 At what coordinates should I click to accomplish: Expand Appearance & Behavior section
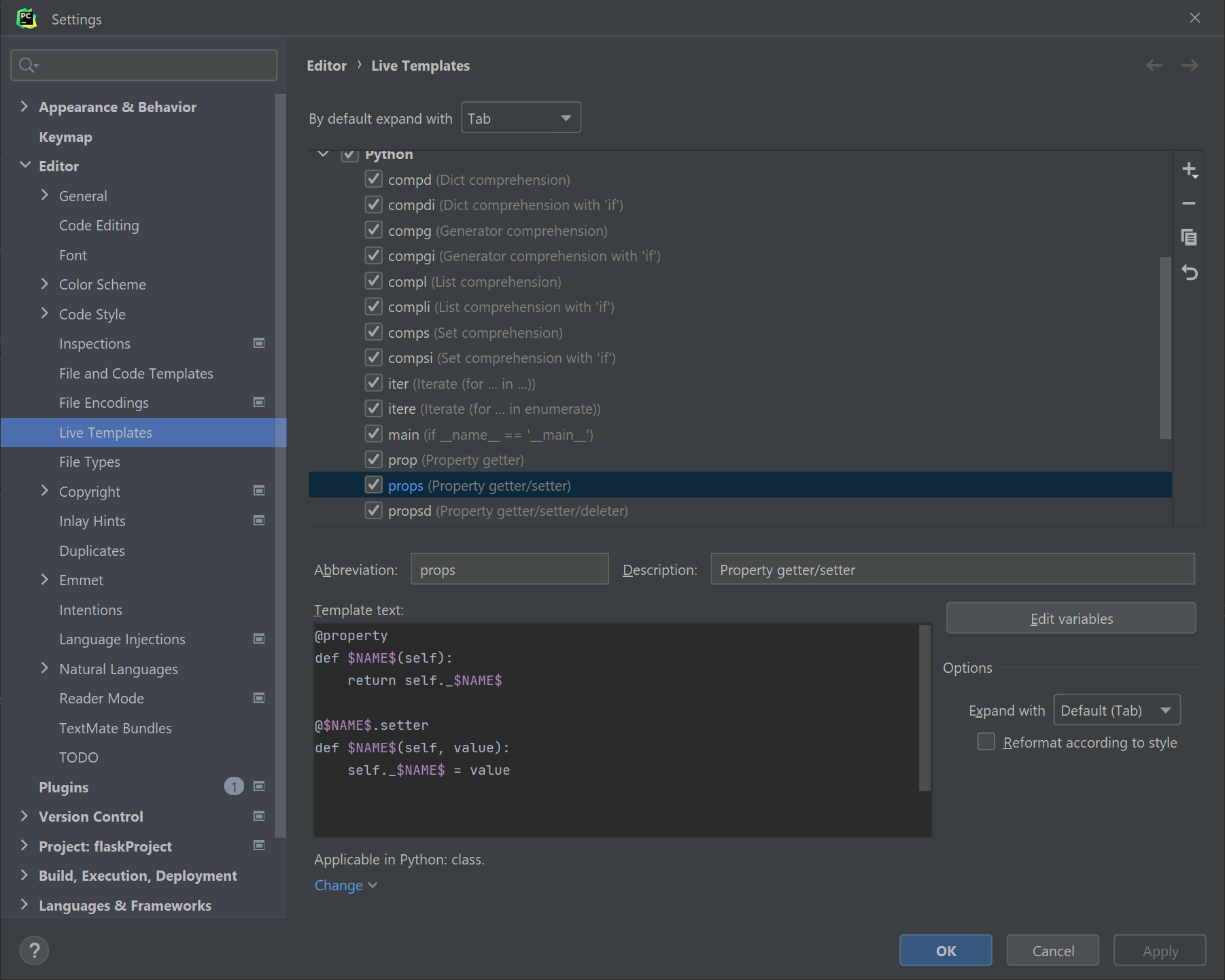[x=24, y=106]
